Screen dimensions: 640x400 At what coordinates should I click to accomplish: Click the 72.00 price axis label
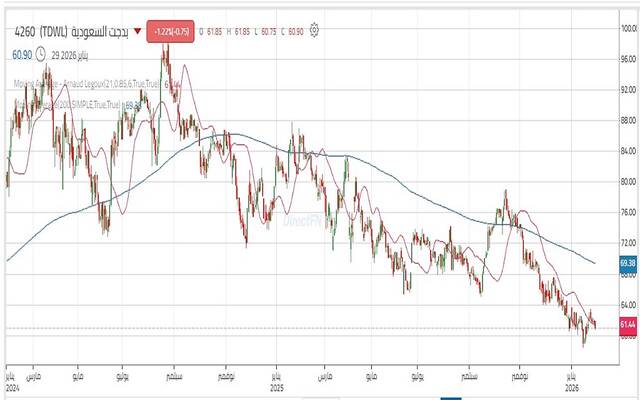(x=628, y=243)
